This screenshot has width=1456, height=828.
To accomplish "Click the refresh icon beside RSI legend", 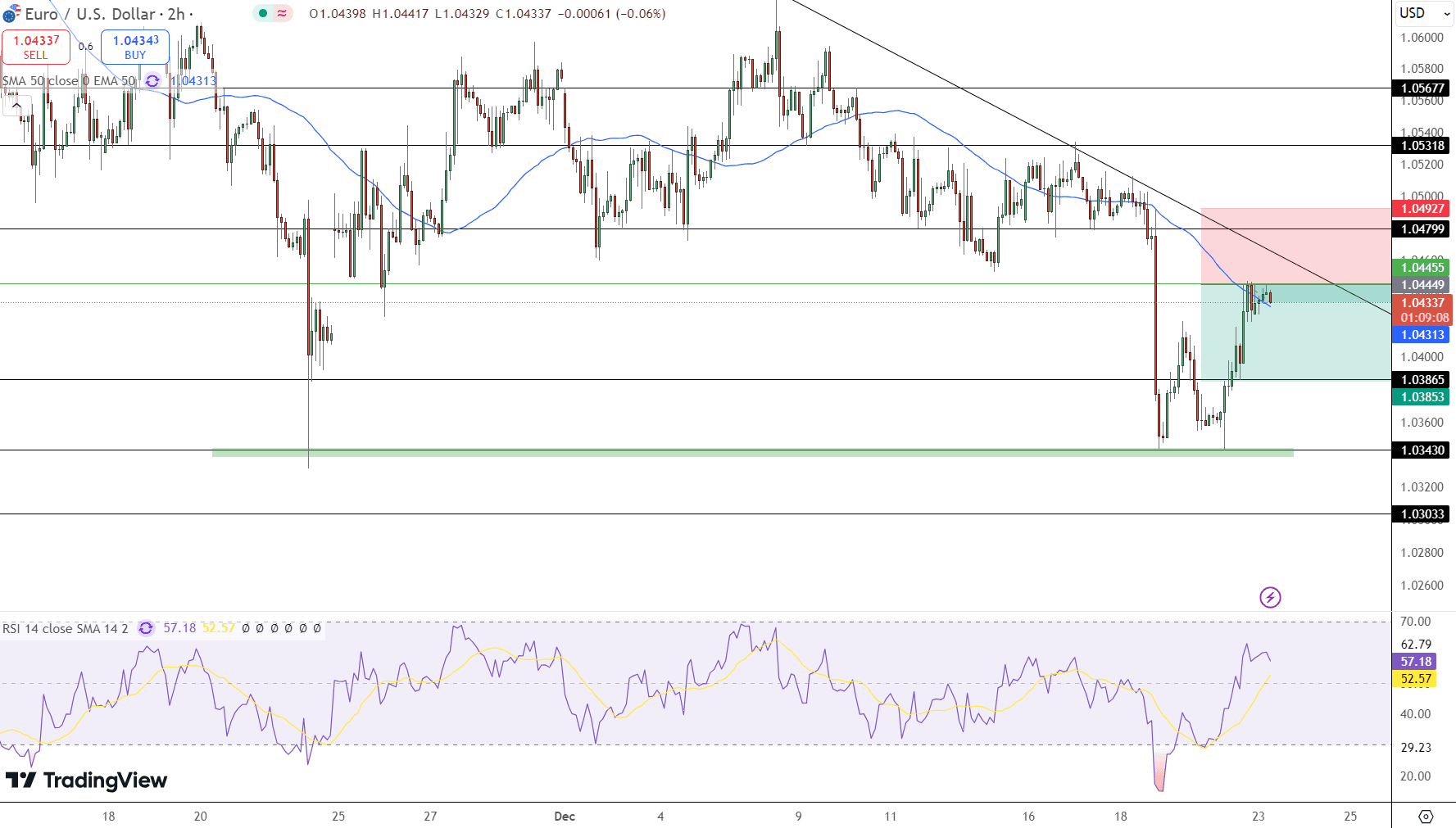I will click(x=146, y=628).
